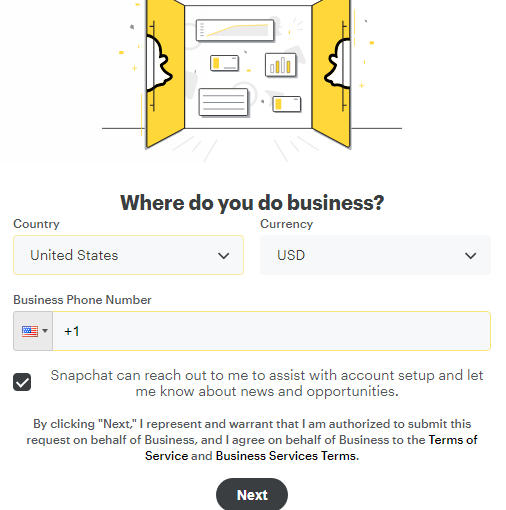This screenshot has width=506, height=510.
Task: Click the left Snapchat ghost on yellow door
Action: 159,63
